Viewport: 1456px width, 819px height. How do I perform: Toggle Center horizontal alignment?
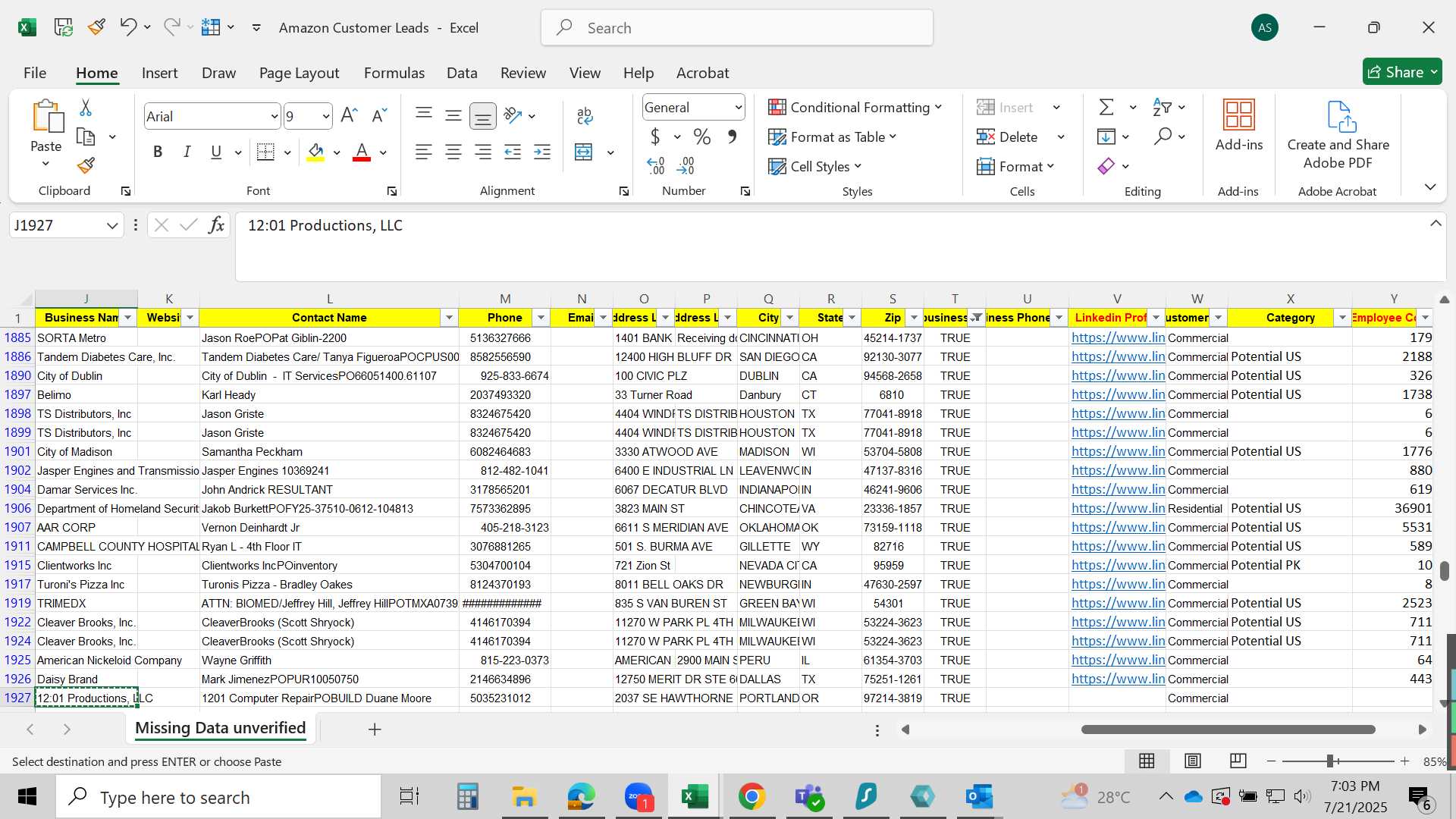coord(453,152)
